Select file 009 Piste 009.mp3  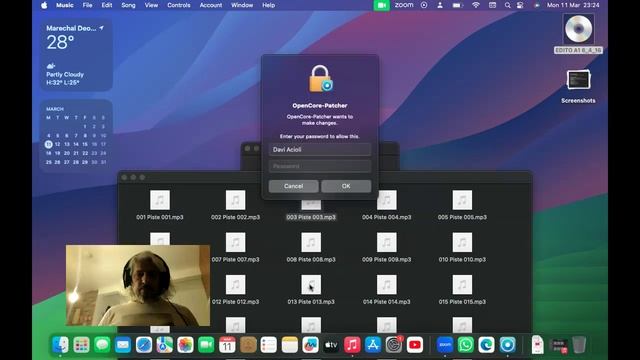(387, 247)
